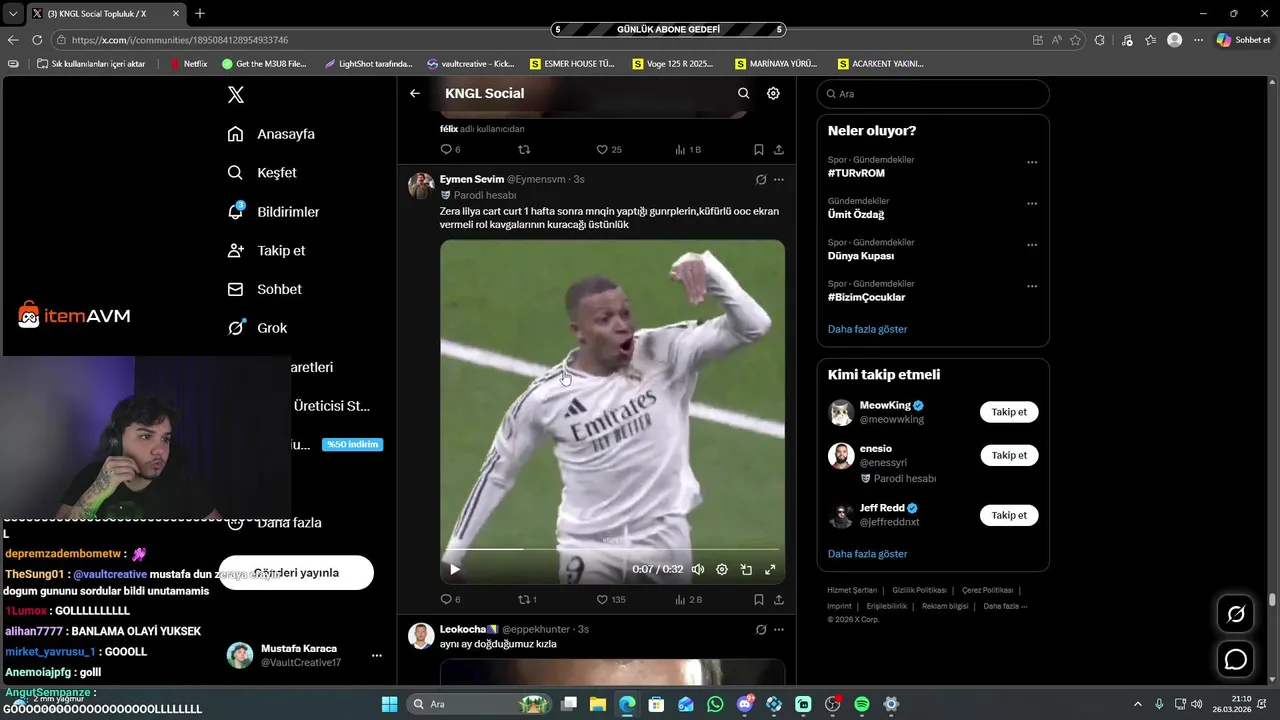Follow Jeff Redd with Takip et

click(x=1009, y=515)
